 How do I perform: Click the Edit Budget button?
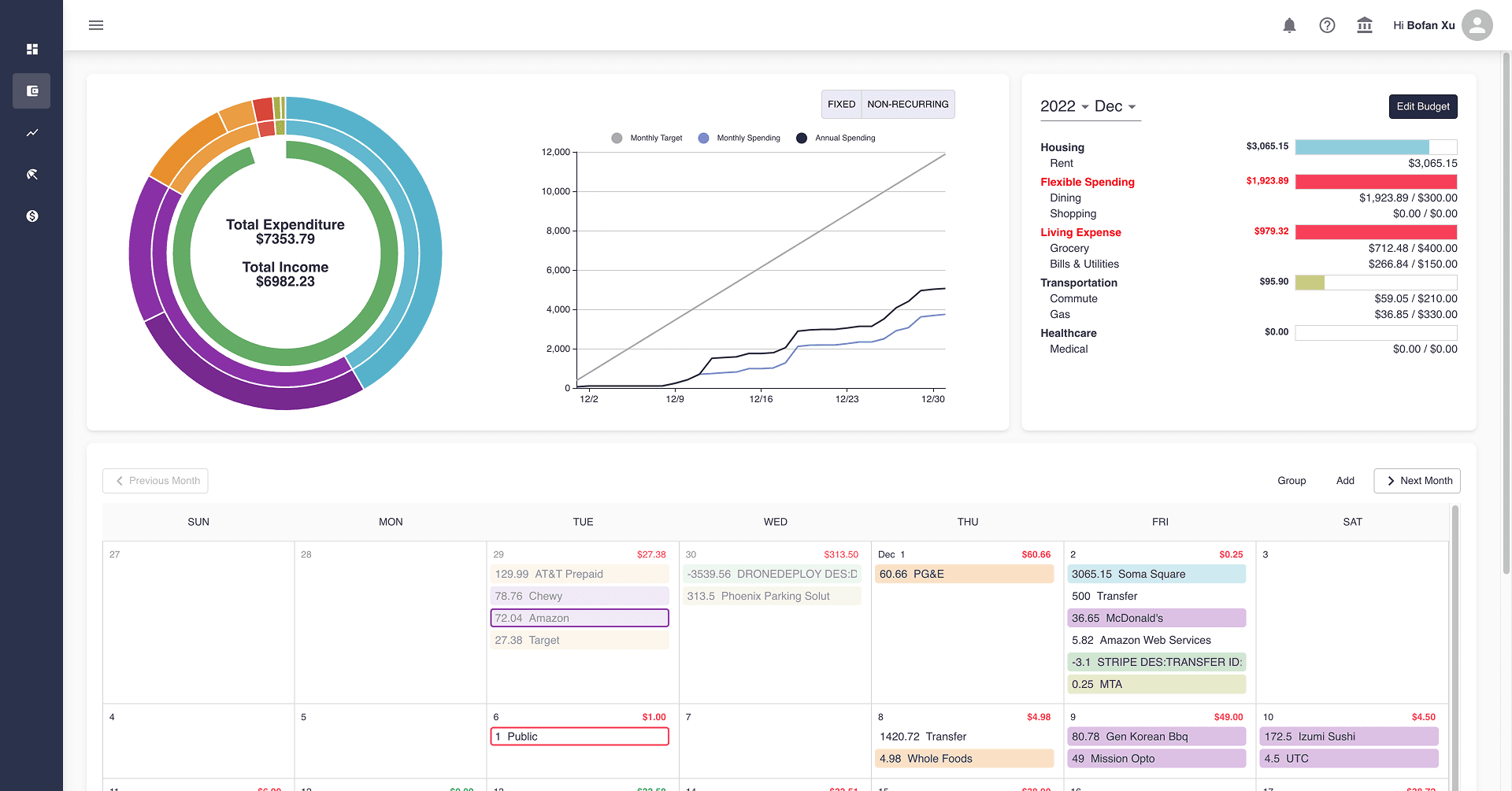(x=1423, y=106)
